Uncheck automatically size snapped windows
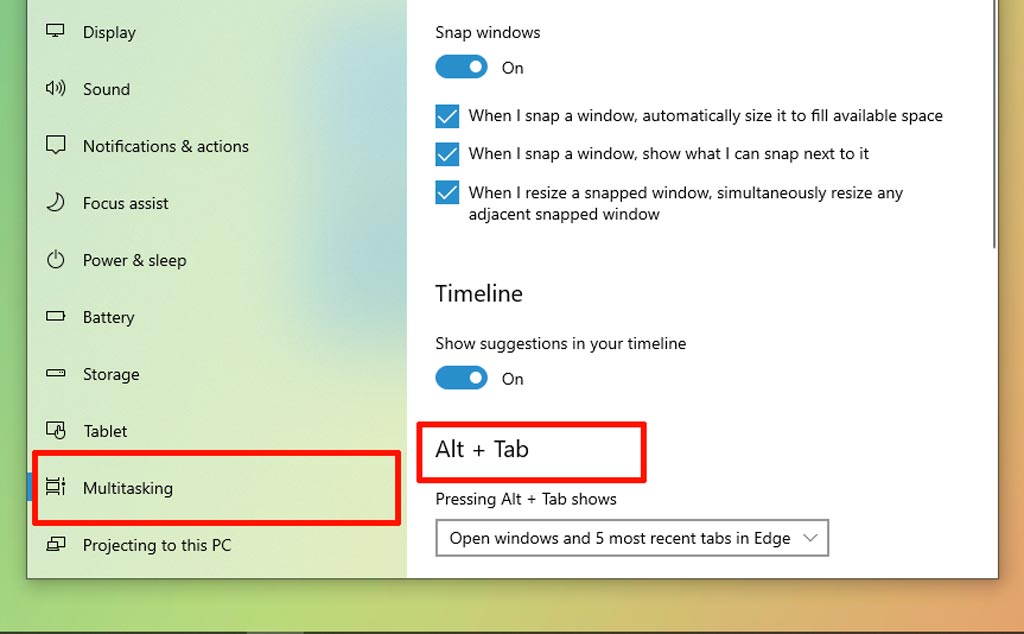This screenshot has width=1024, height=634. coord(446,116)
